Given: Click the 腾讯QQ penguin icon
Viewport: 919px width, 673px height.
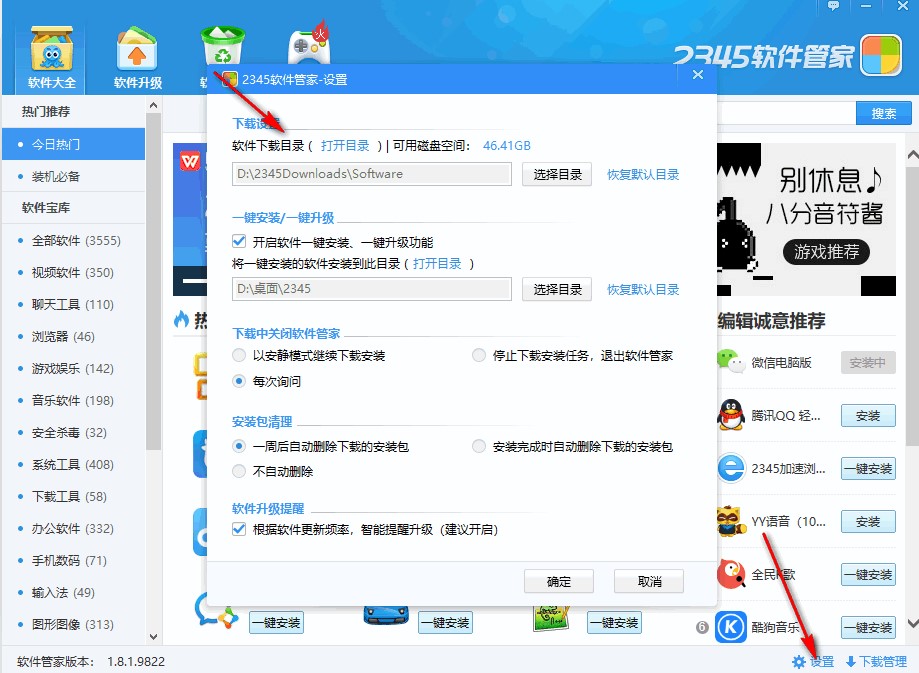Looking at the screenshot, I should coord(730,415).
